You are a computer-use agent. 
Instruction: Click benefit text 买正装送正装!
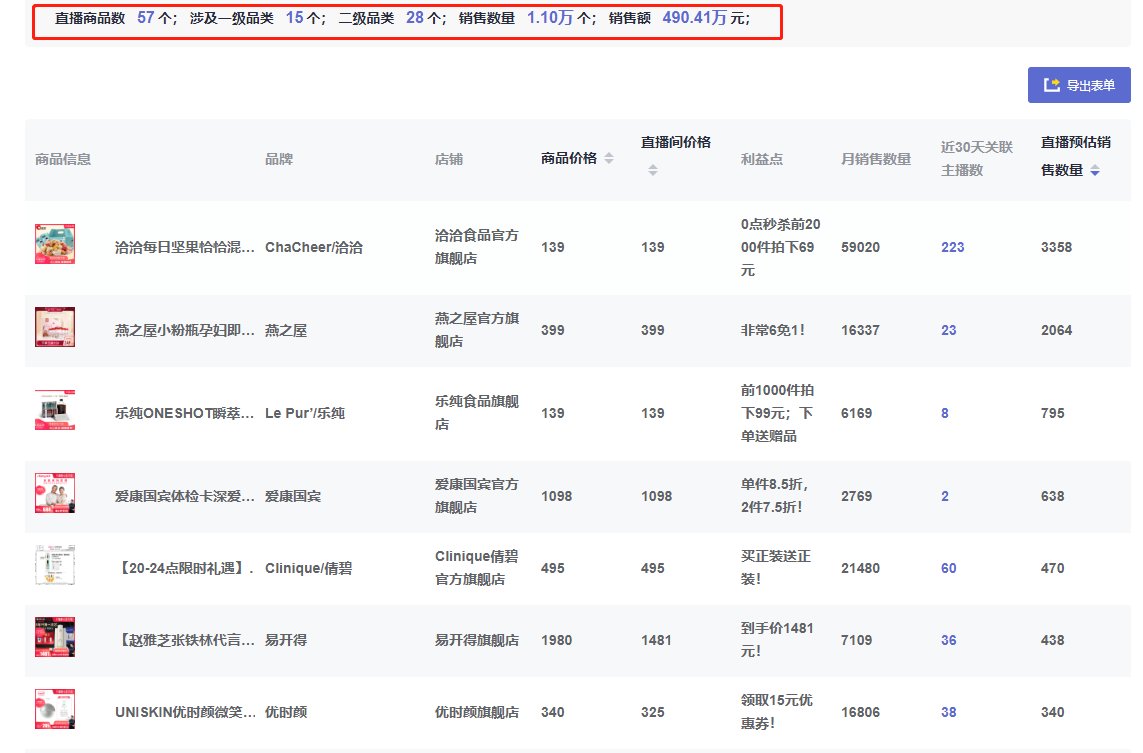pos(776,568)
